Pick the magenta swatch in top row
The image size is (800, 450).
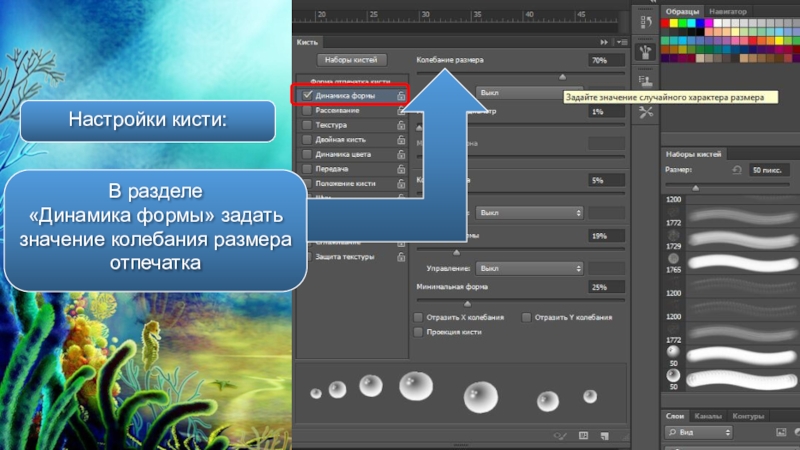coord(709,23)
